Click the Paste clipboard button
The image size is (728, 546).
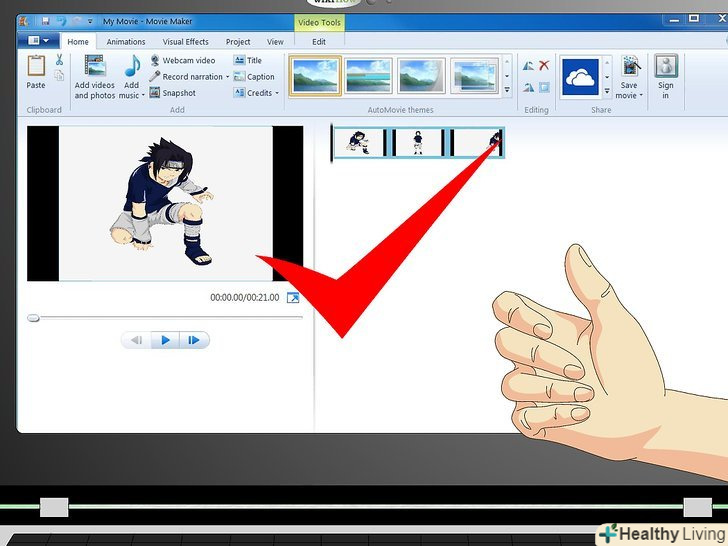point(36,72)
